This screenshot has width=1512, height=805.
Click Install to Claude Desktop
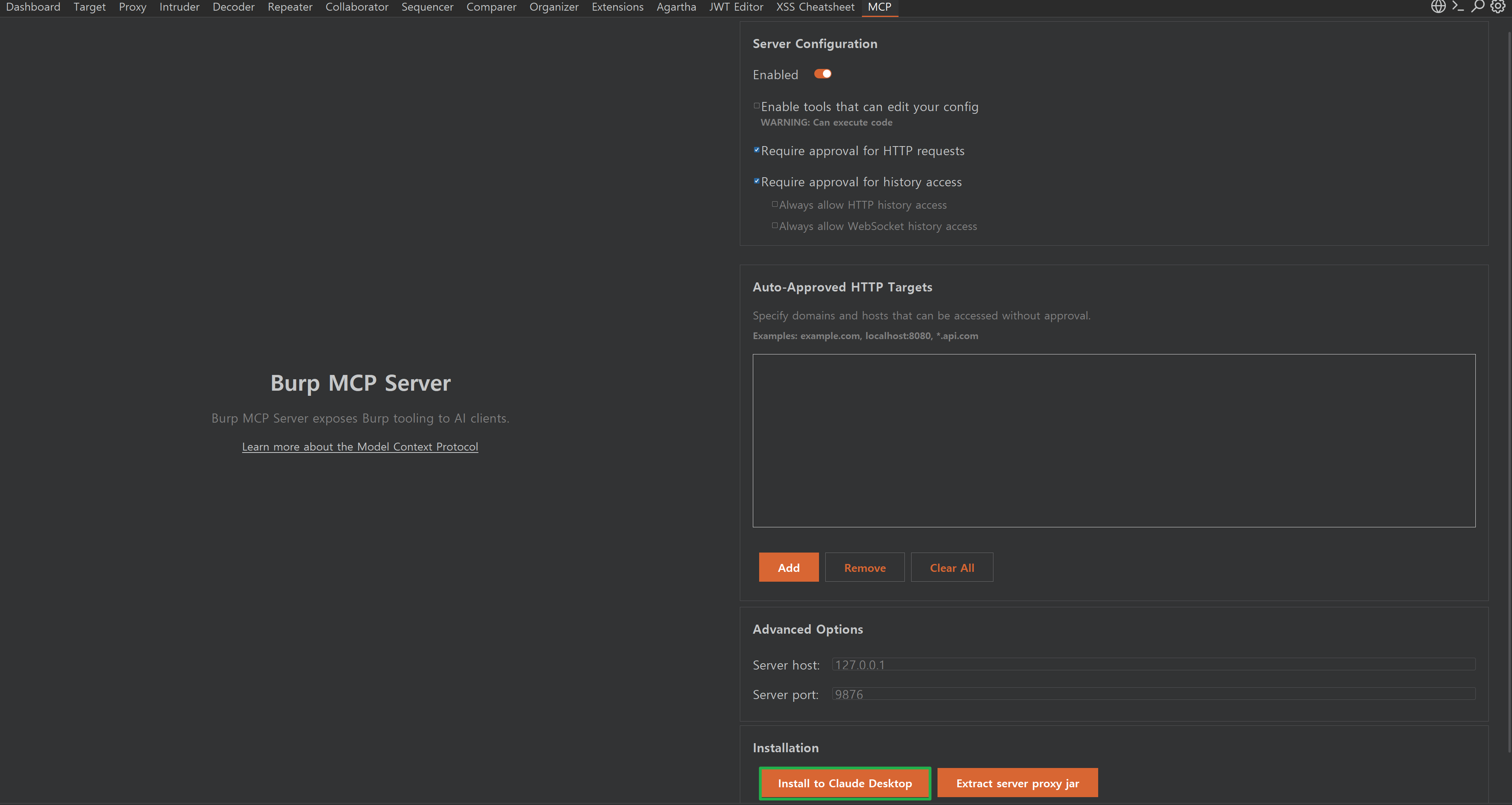pyautogui.click(x=845, y=783)
